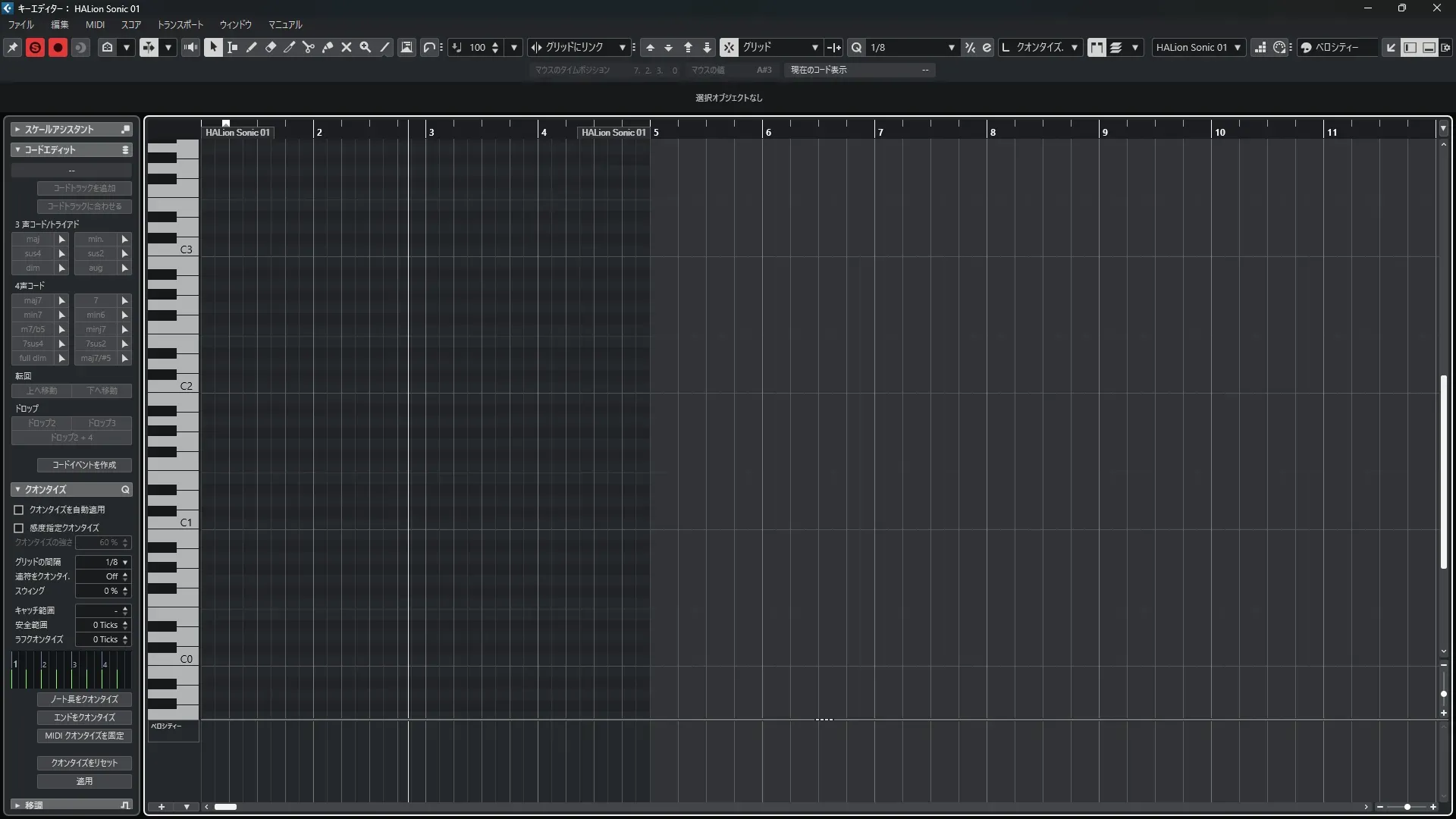Viewport: 1456px width, 819px height.
Task: Open the 1/8 quantize preset dropdown
Action: tap(951, 47)
